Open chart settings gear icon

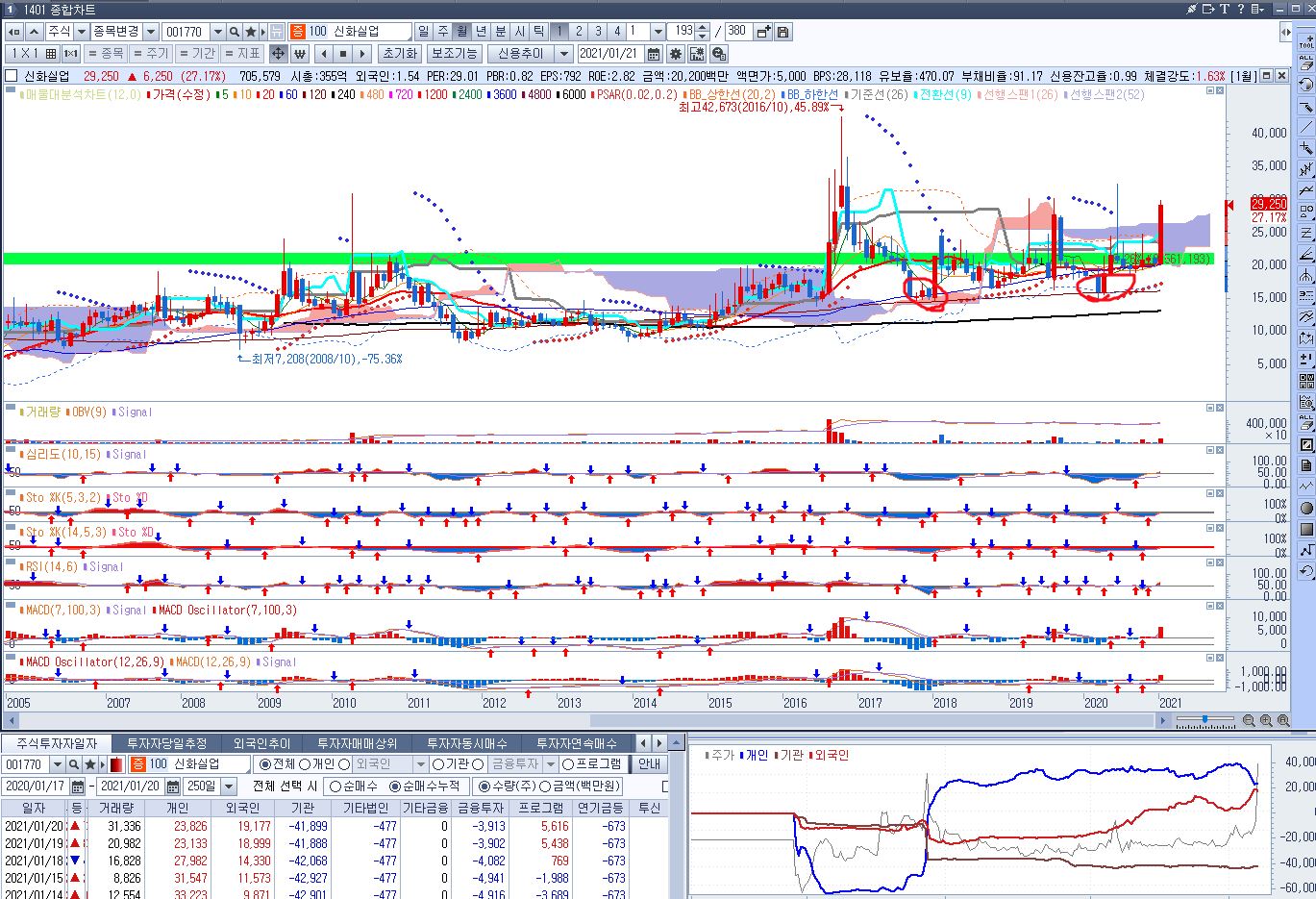pyautogui.click(x=676, y=54)
